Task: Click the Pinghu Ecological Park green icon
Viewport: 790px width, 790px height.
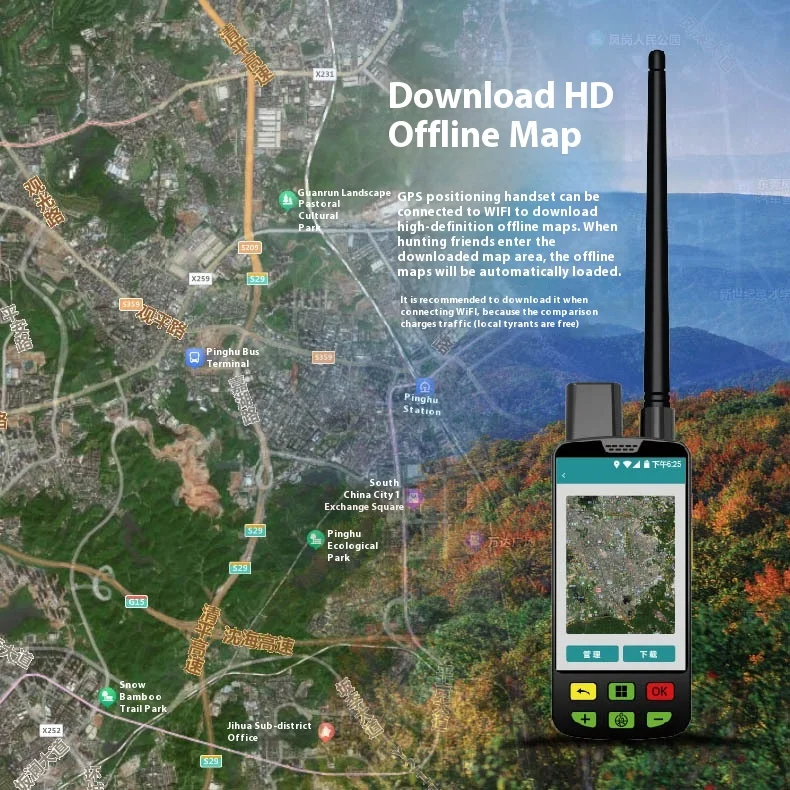Action: pos(315,540)
